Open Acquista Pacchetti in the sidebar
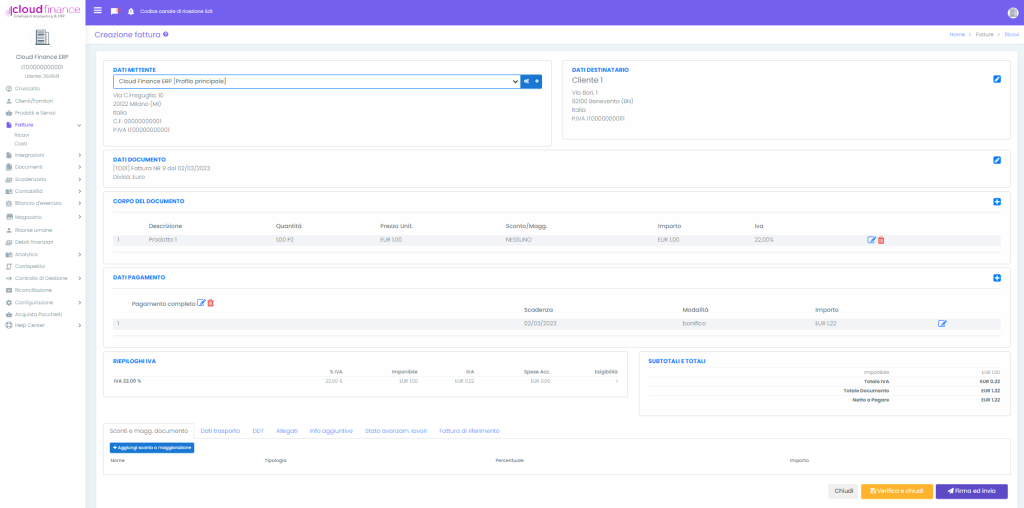Image resolution: width=1024 pixels, height=508 pixels. click(38, 314)
